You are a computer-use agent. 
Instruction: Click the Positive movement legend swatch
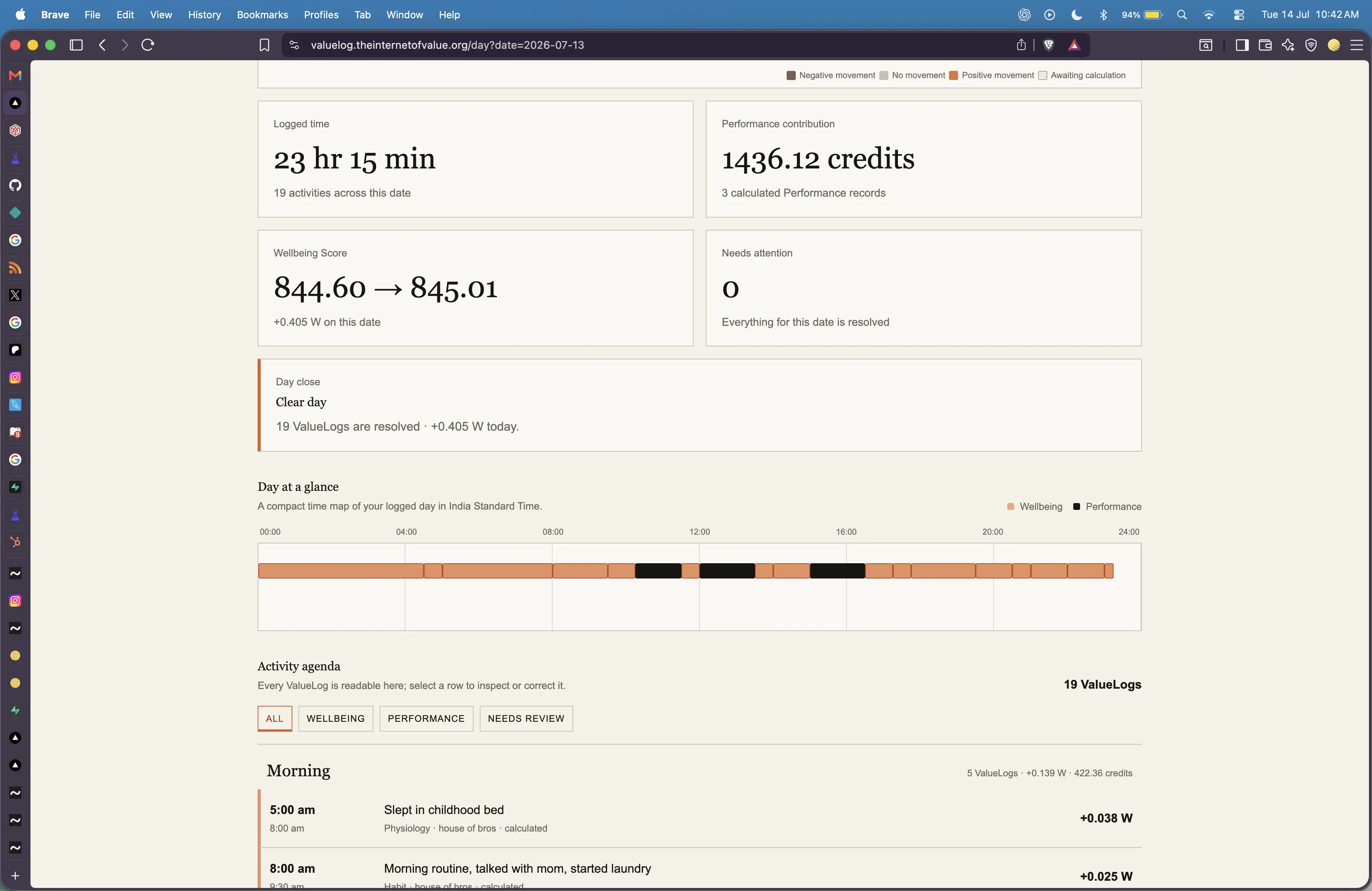(954, 75)
